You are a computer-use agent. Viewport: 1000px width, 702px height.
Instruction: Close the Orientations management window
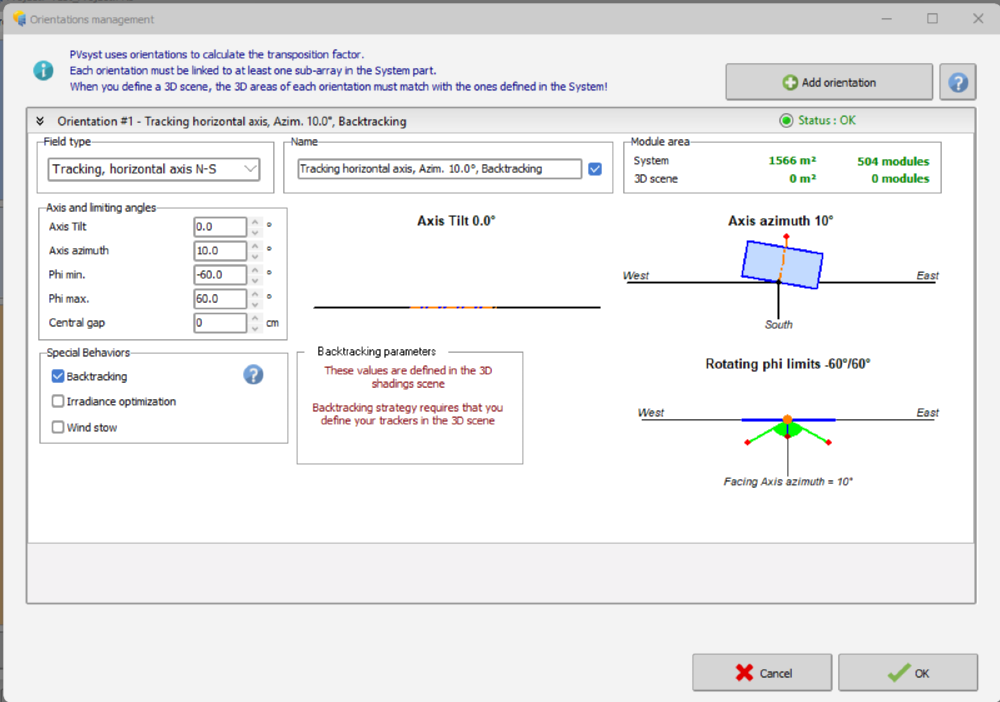[x=977, y=19]
